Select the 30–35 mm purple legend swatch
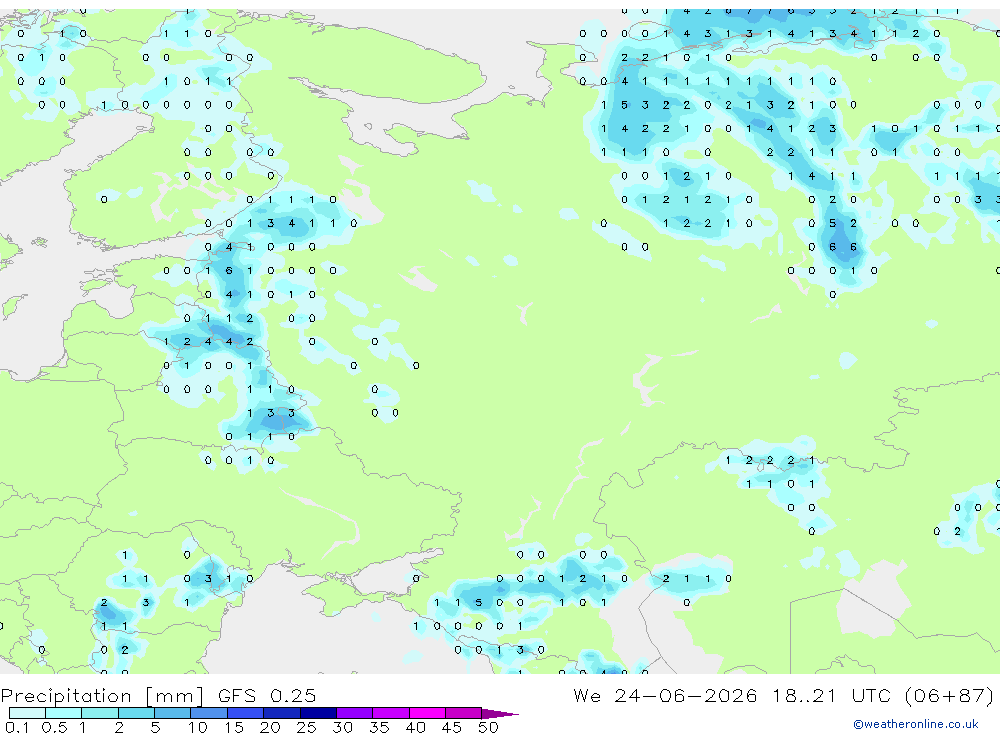Screen dimensions: 1000x733 (x=355, y=713)
